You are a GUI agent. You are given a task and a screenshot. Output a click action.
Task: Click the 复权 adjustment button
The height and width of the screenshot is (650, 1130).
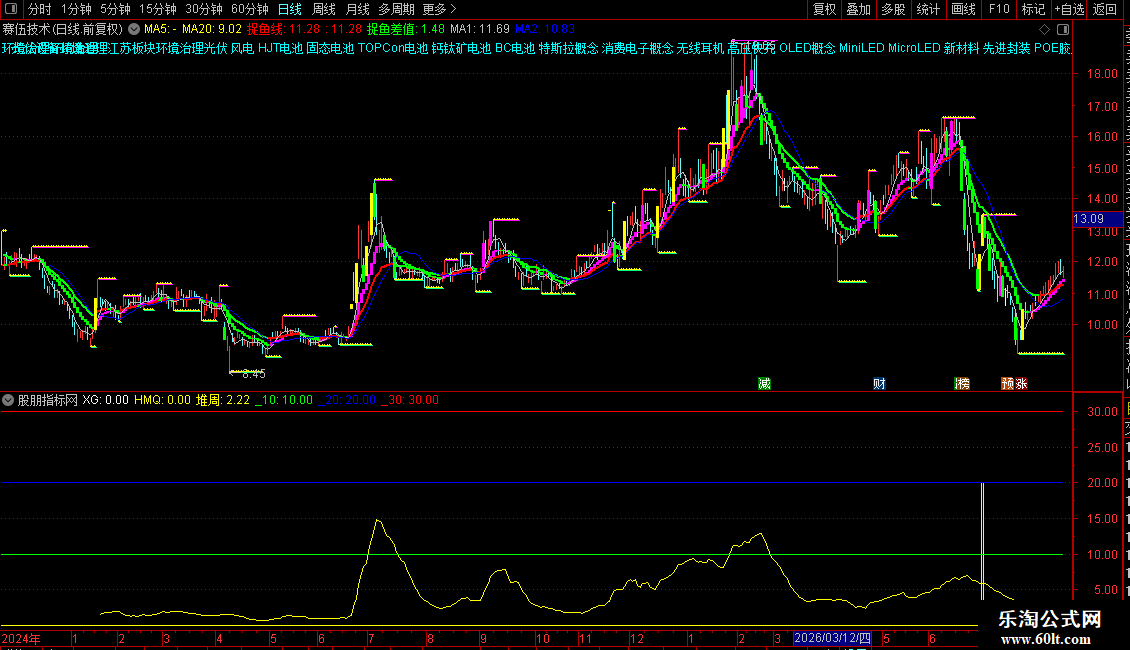pos(824,9)
